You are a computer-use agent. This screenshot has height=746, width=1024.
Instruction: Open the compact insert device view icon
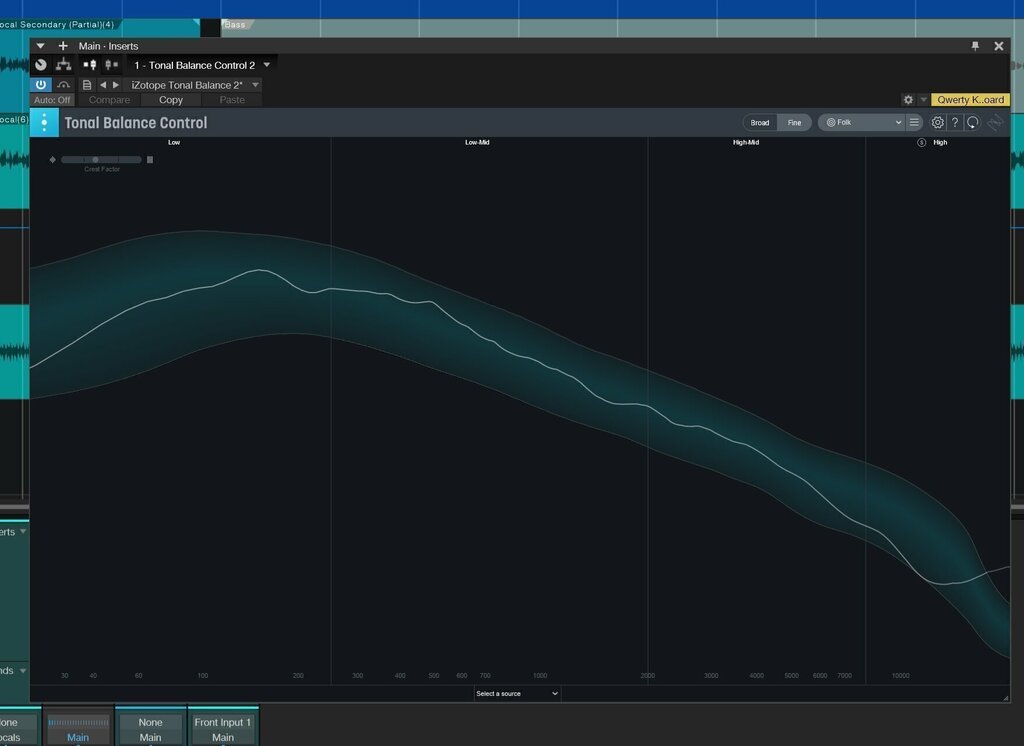pos(112,65)
